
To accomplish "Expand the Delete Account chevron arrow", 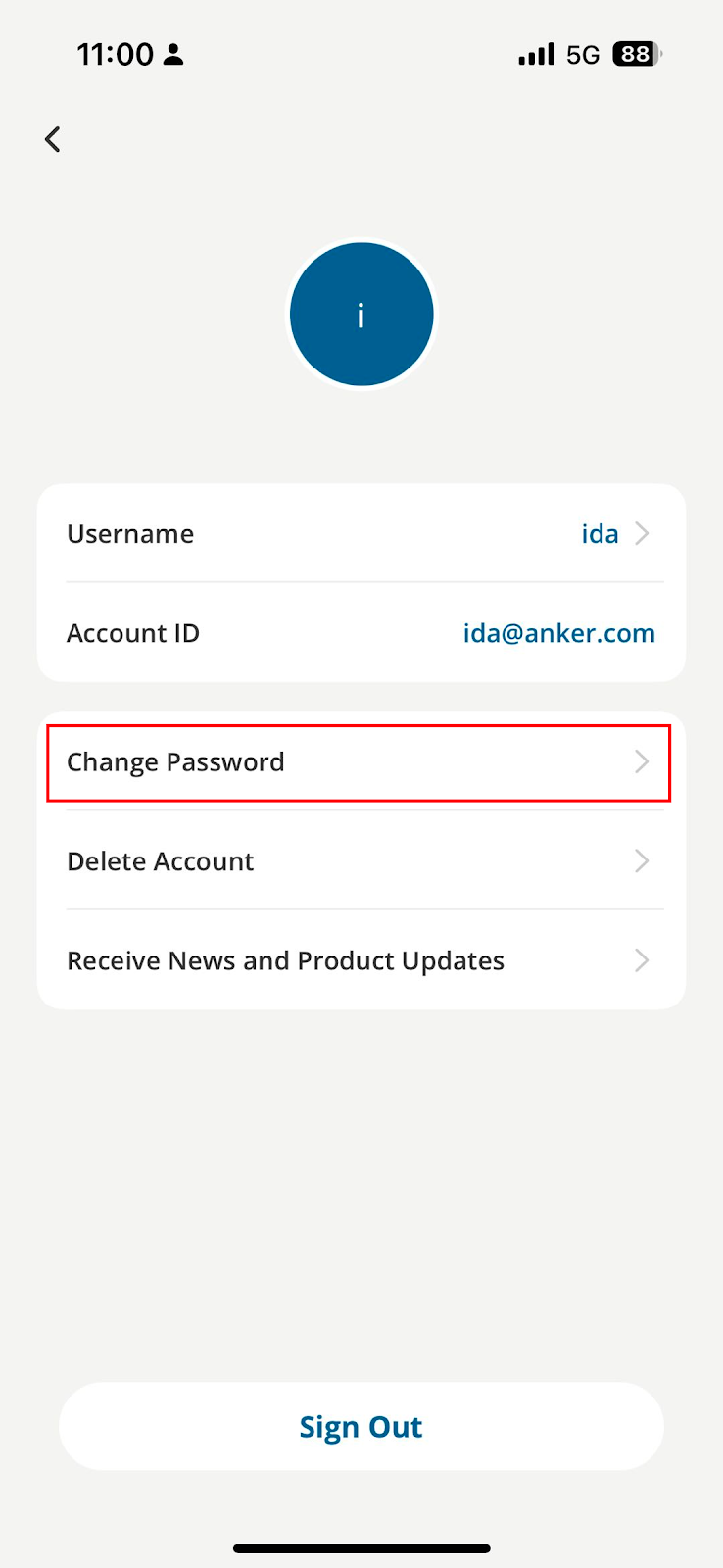I will 642,860.
